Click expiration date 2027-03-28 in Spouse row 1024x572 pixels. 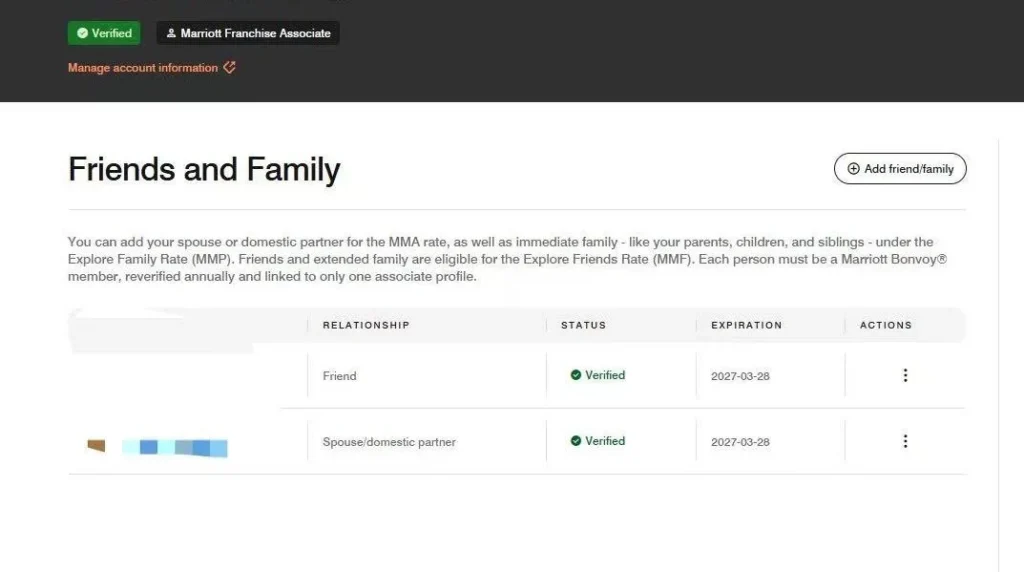coord(740,442)
